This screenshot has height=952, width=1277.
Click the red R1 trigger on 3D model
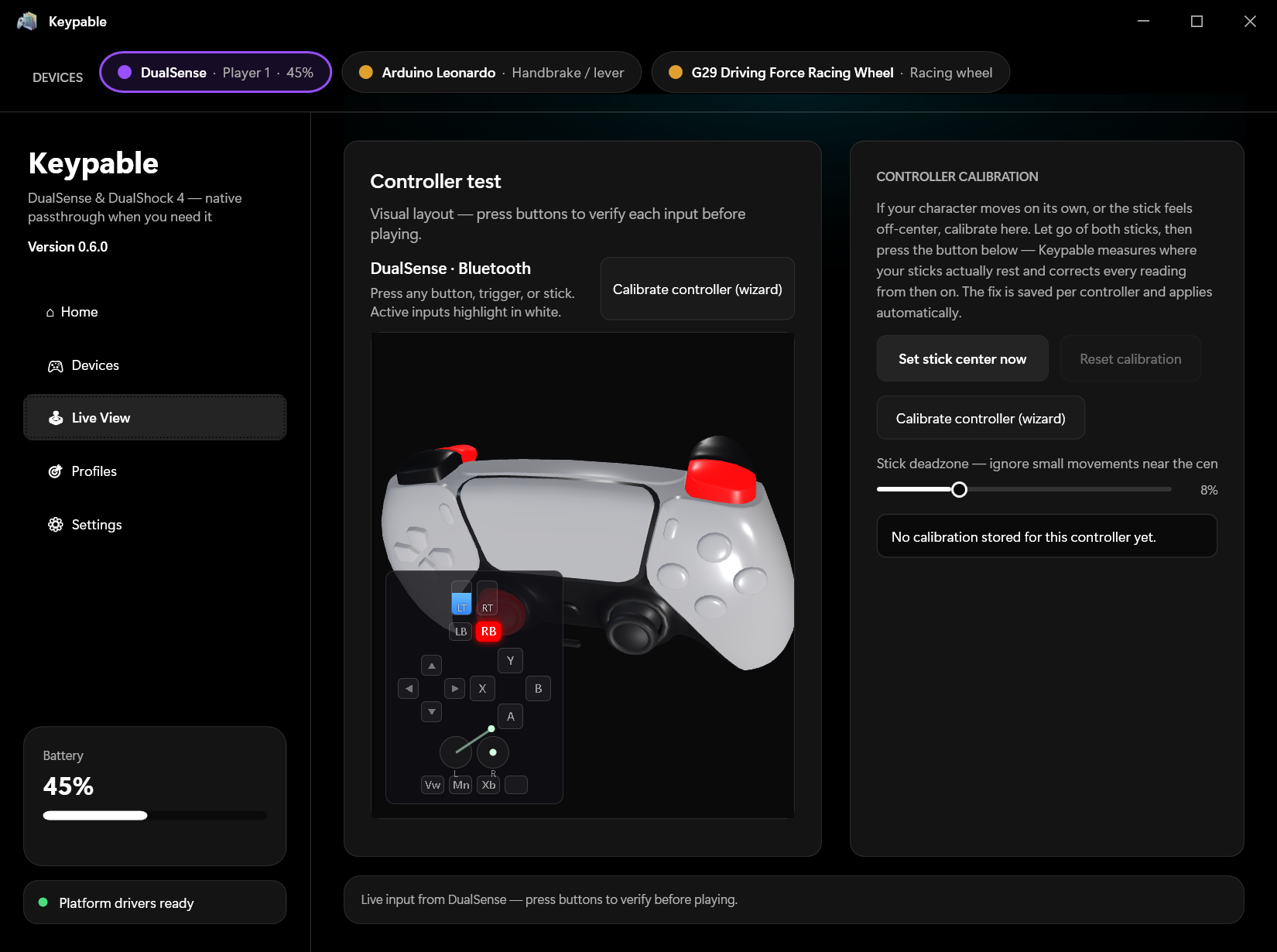[x=721, y=480]
